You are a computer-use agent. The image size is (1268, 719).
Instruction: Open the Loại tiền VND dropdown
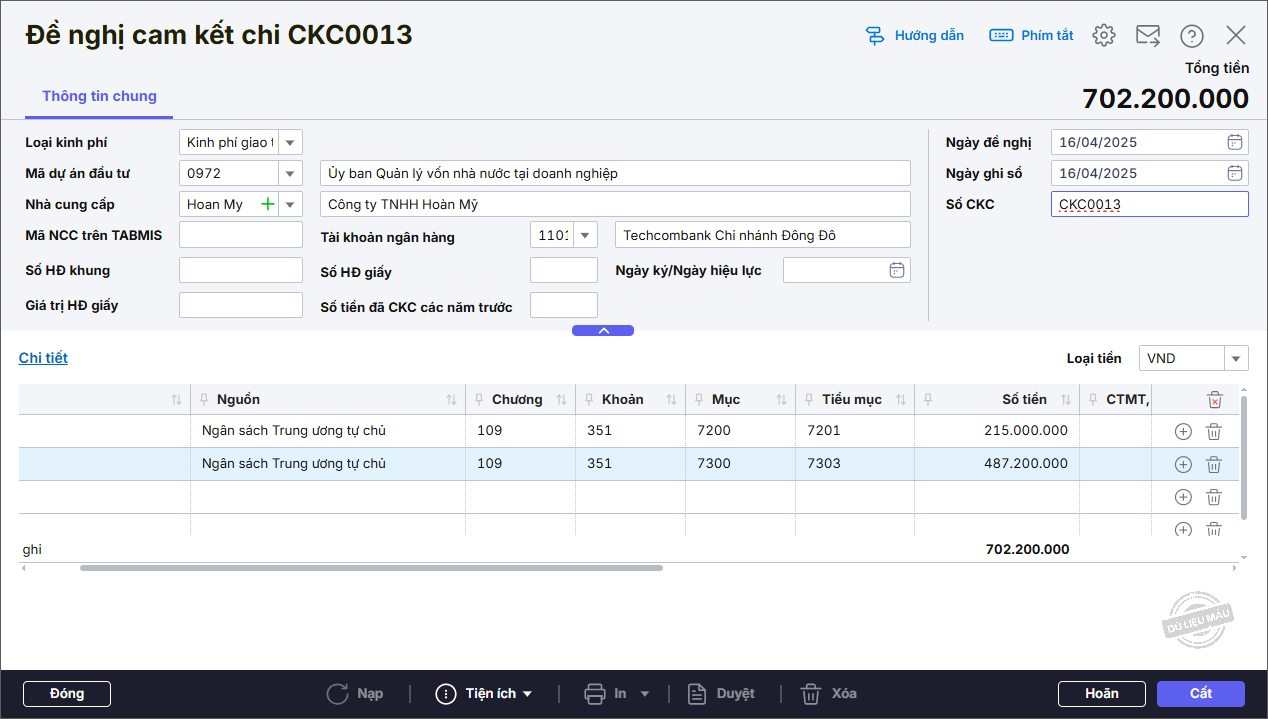click(1236, 358)
